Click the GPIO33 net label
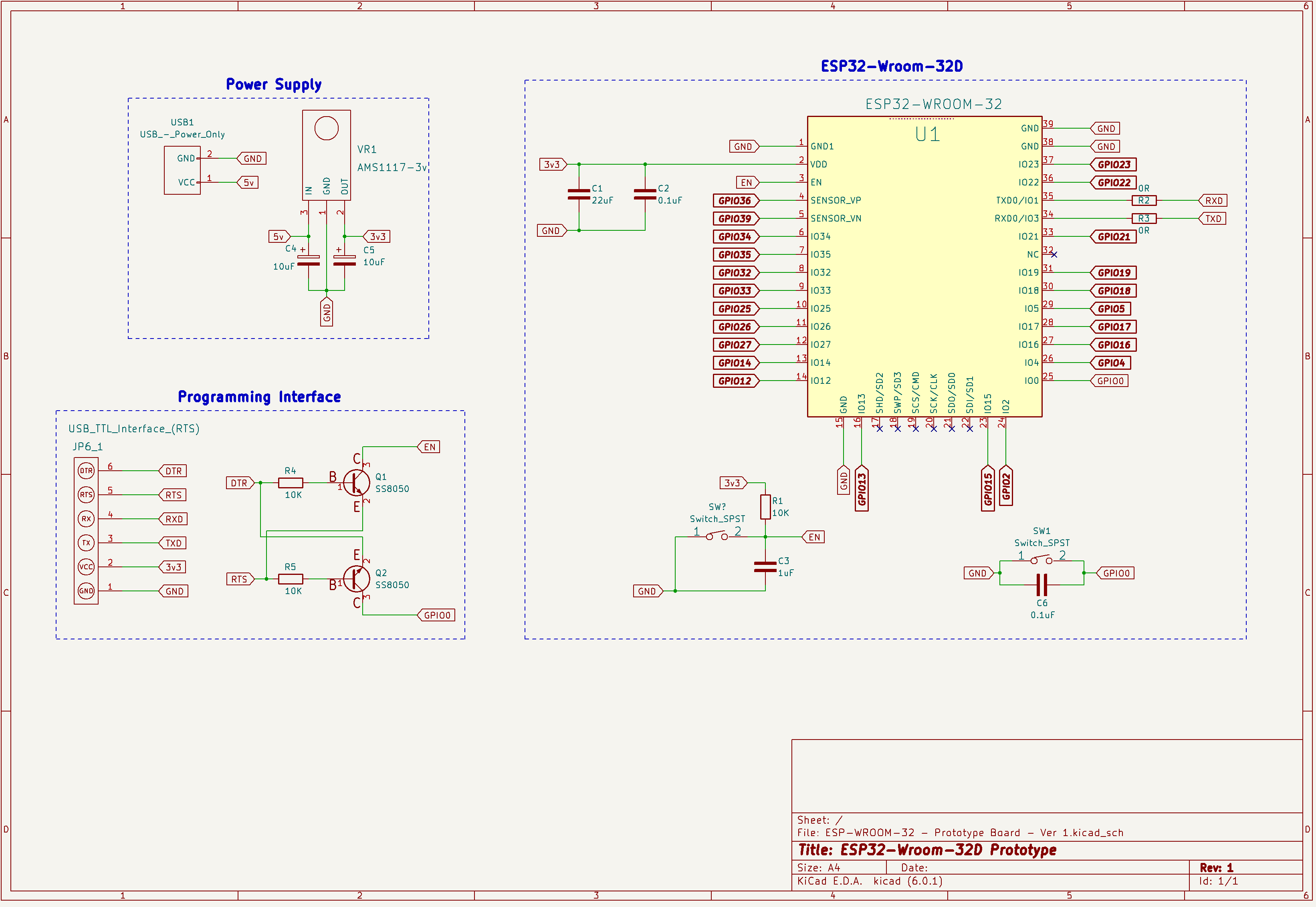Image resolution: width=1316 pixels, height=907 pixels. pos(736,291)
